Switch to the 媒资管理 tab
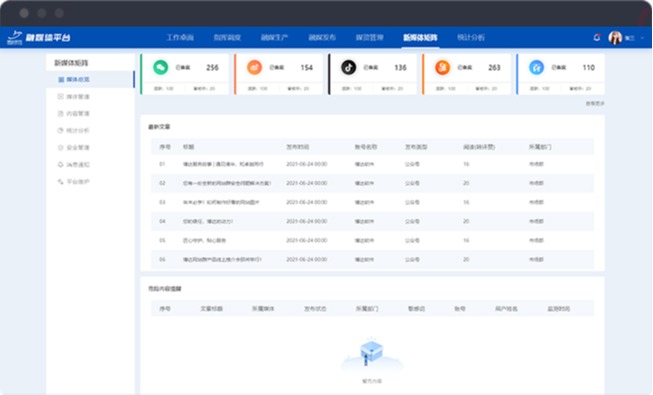Image resolution: width=653 pixels, height=395 pixels. pyautogui.click(x=369, y=38)
